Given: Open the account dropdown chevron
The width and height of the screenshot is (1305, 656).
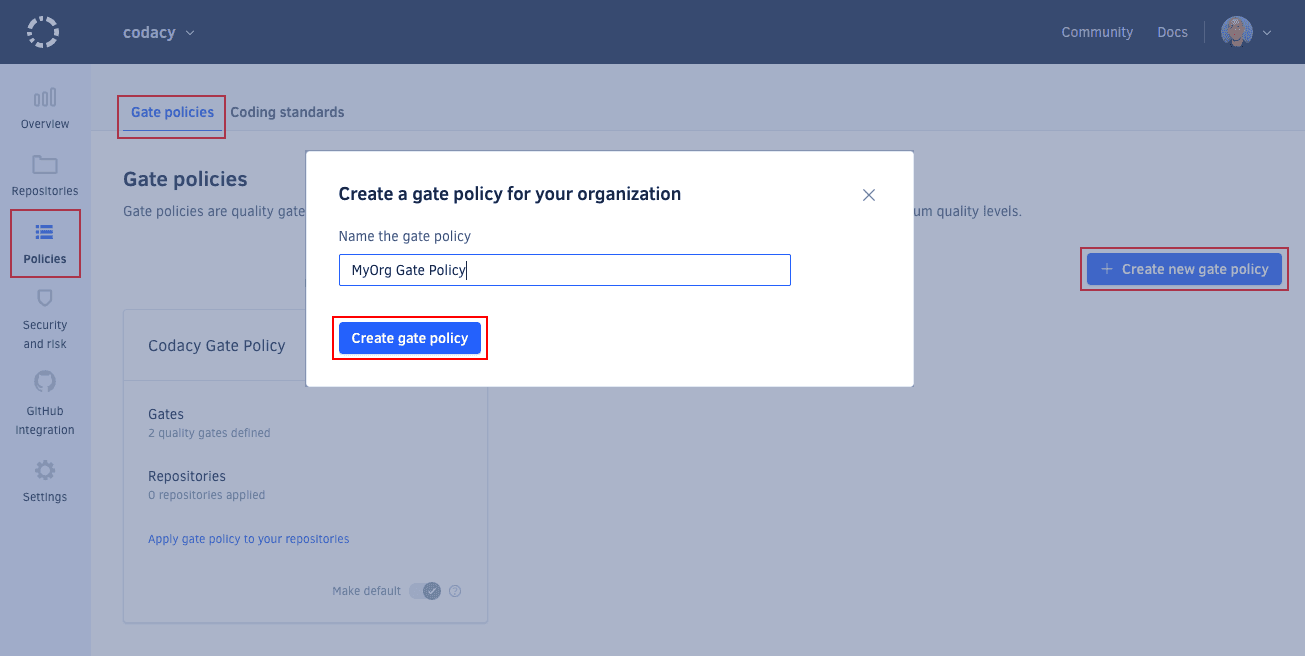Looking at the screenshot, I should click(x=1264, y=31).
